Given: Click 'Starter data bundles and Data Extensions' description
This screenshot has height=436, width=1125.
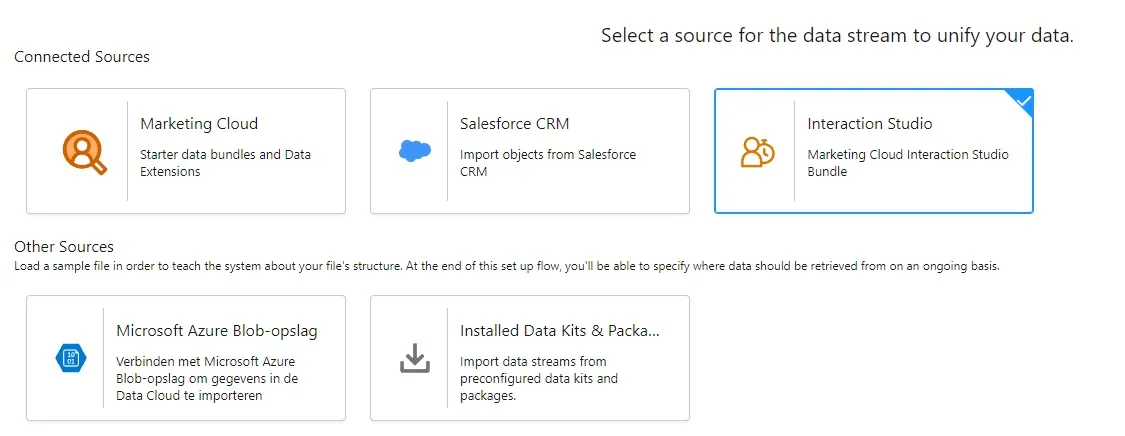Looking at the screenshot, I should [225, 163].
